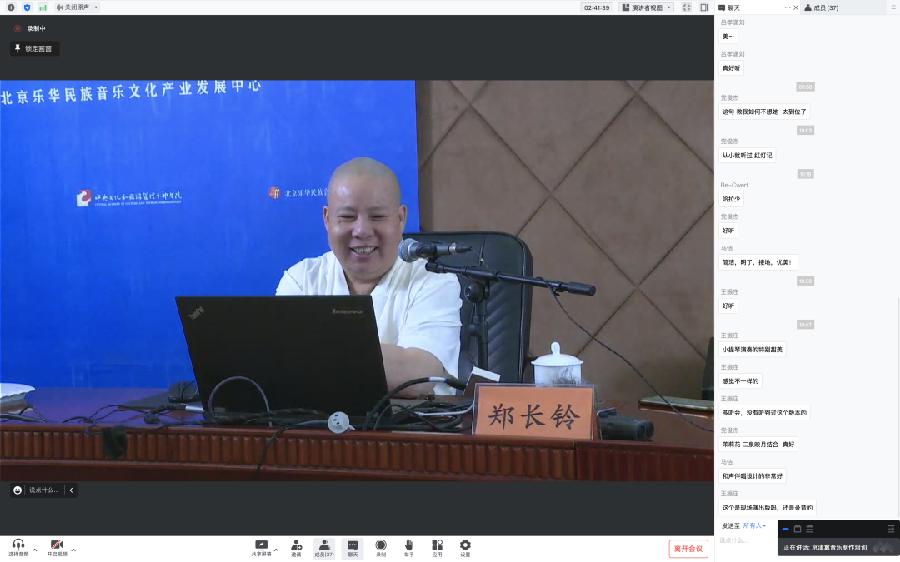
Task: Click the menu icon at speaking popup's right
Action: click(x=891, y=529)
